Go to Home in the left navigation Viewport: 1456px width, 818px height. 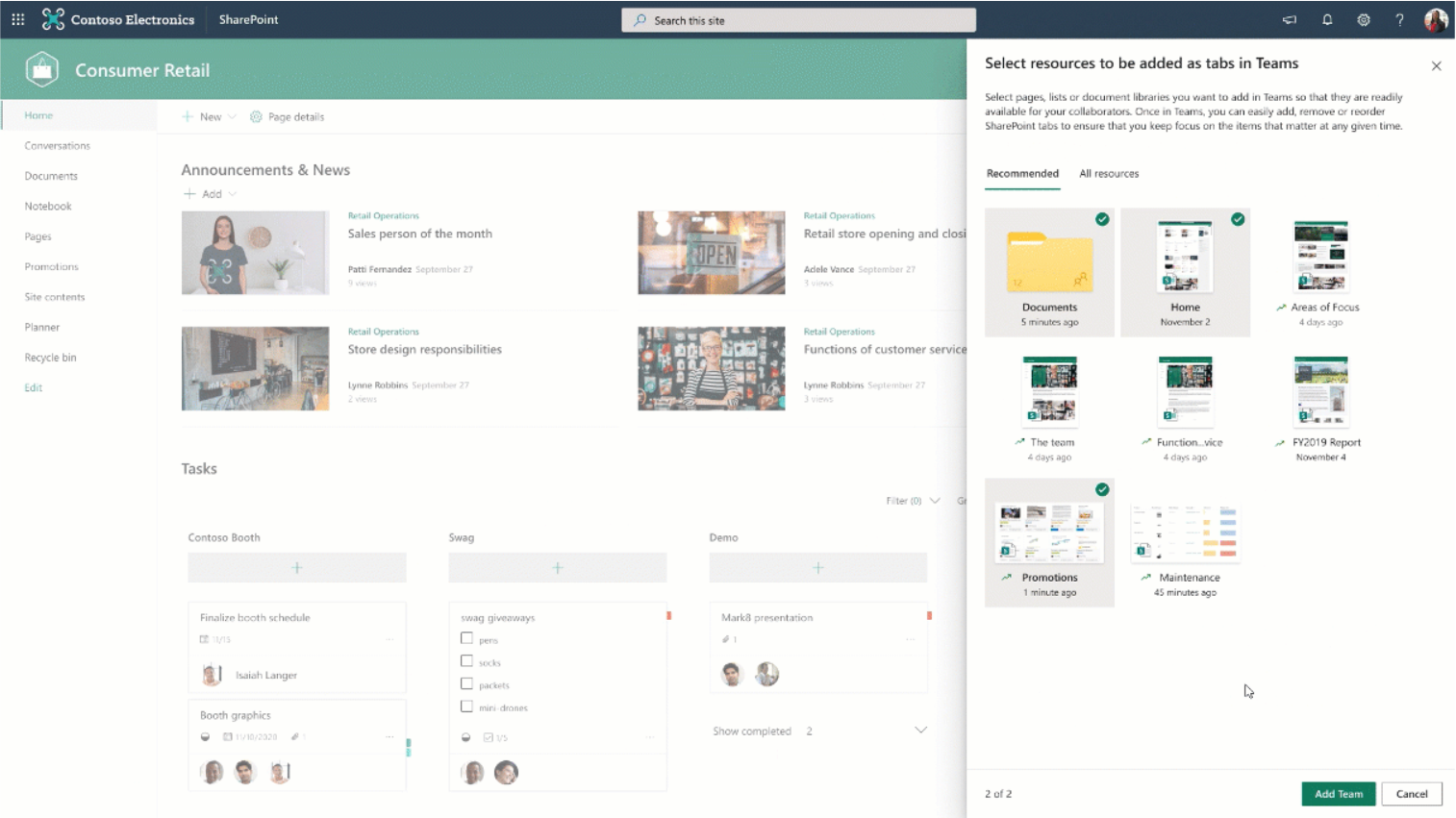pyautogui.click(x=38, y=115)
